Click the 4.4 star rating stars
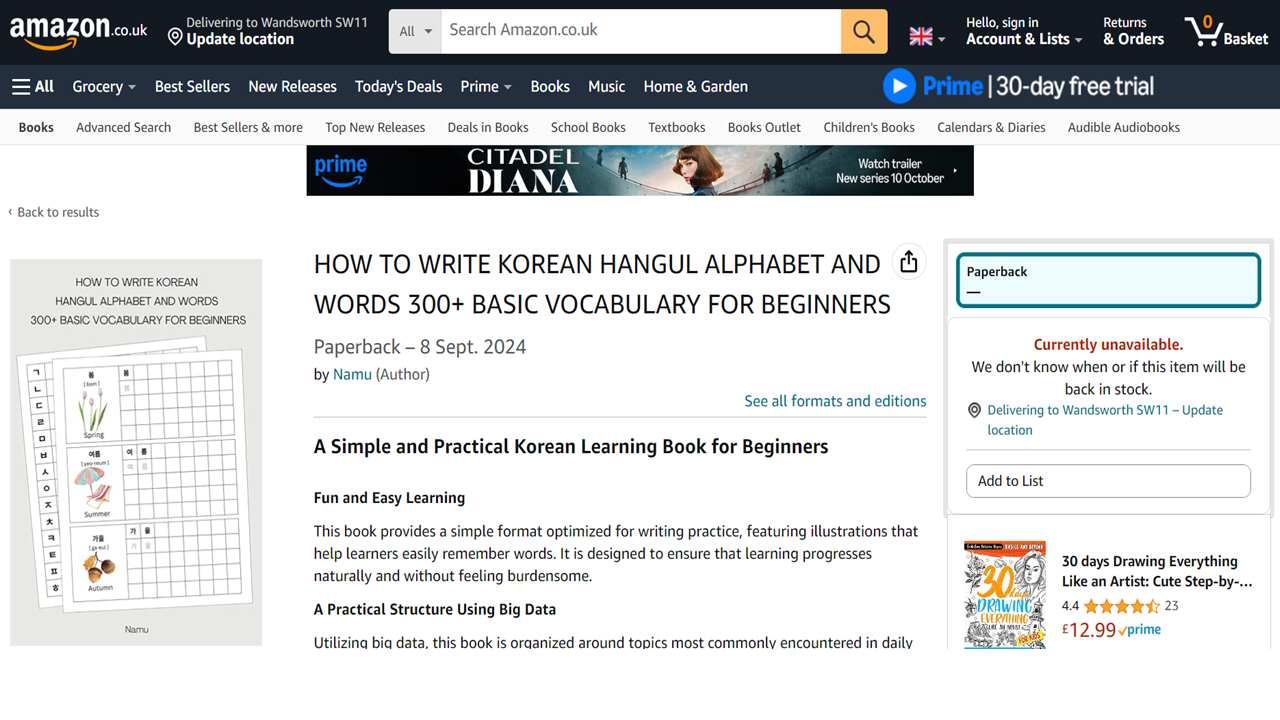 1121,606
